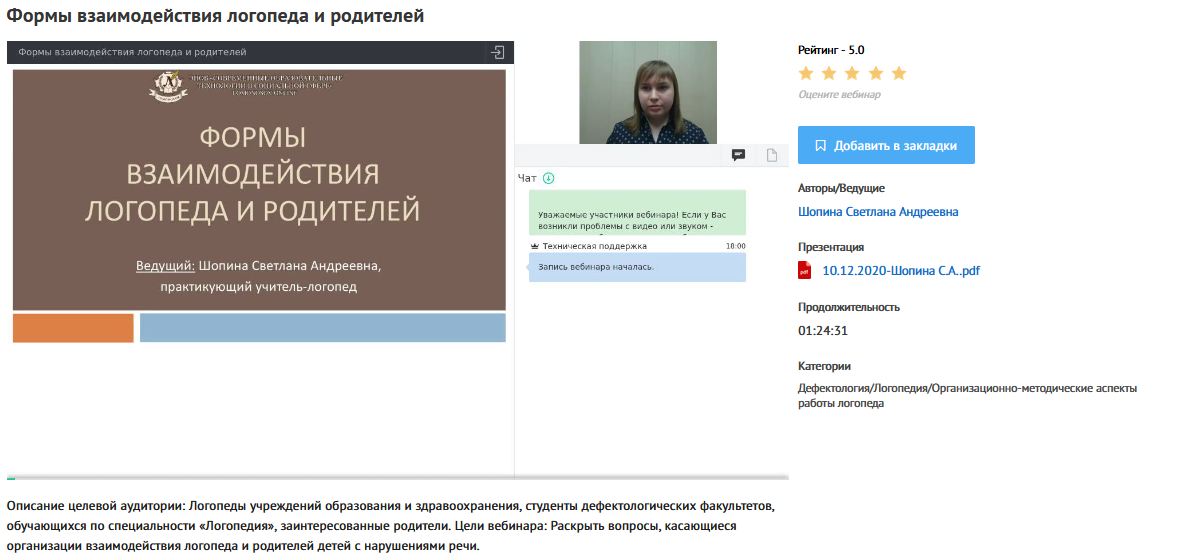Open the chat tab icon
Viewport: 1178px width, 560px height.
tap(738, 155)
